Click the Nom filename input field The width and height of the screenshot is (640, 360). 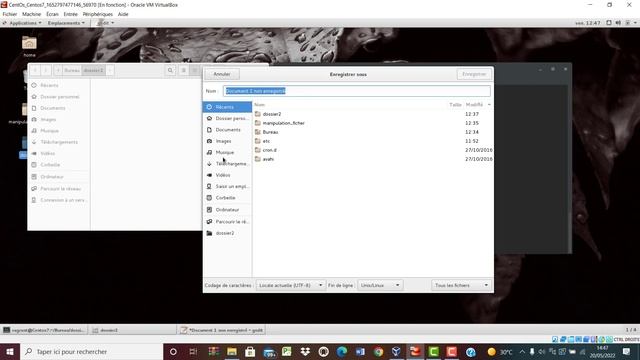pyautogui.click(x=357, y=91)
